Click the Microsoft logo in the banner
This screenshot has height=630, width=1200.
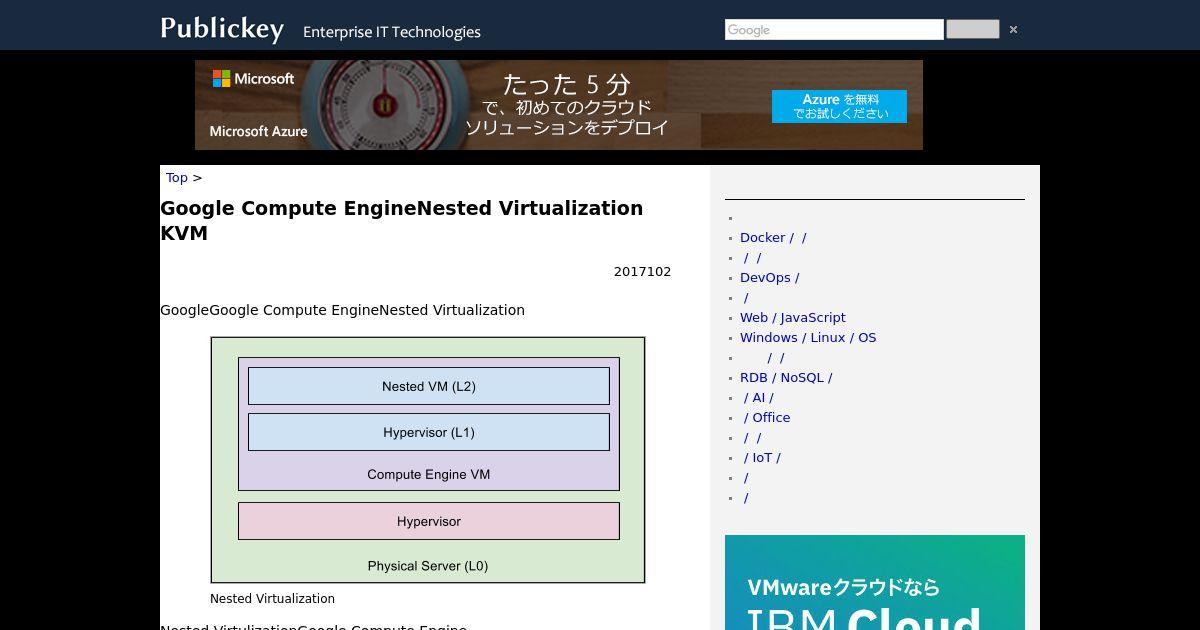click(x=253, y=79)
